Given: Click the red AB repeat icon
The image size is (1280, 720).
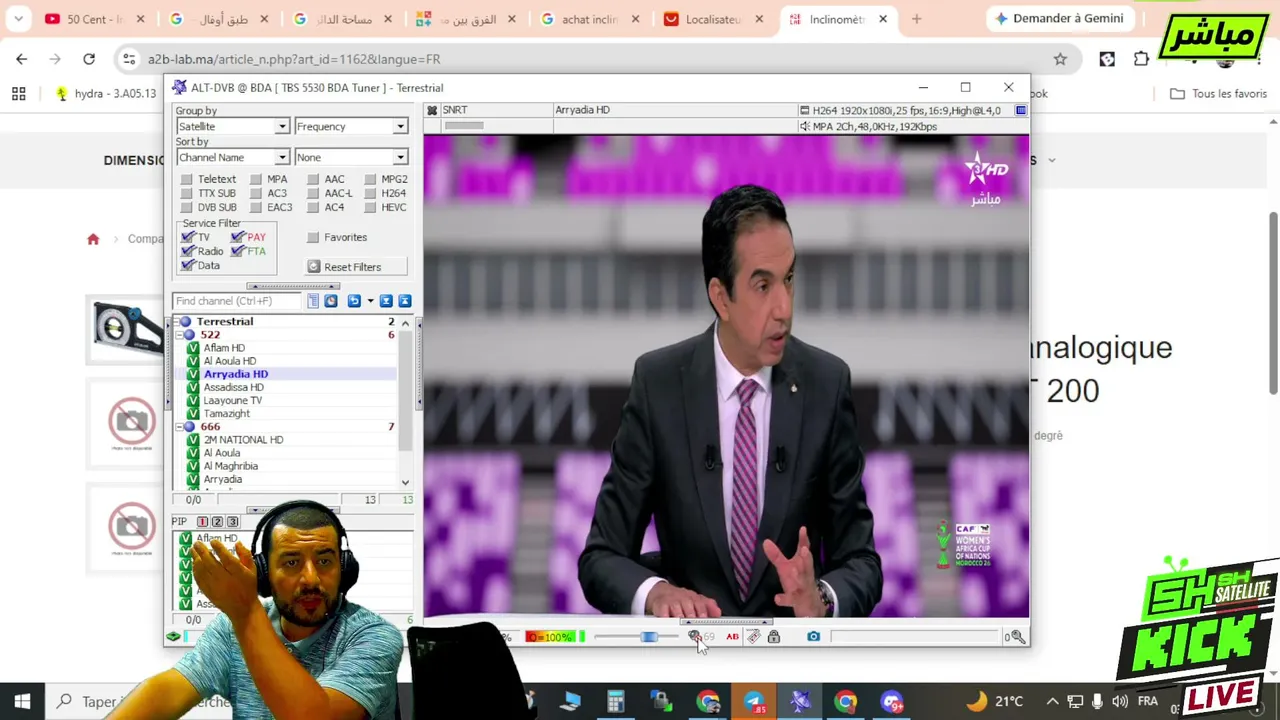Looking at the screenshot, I should click(733, 637).
